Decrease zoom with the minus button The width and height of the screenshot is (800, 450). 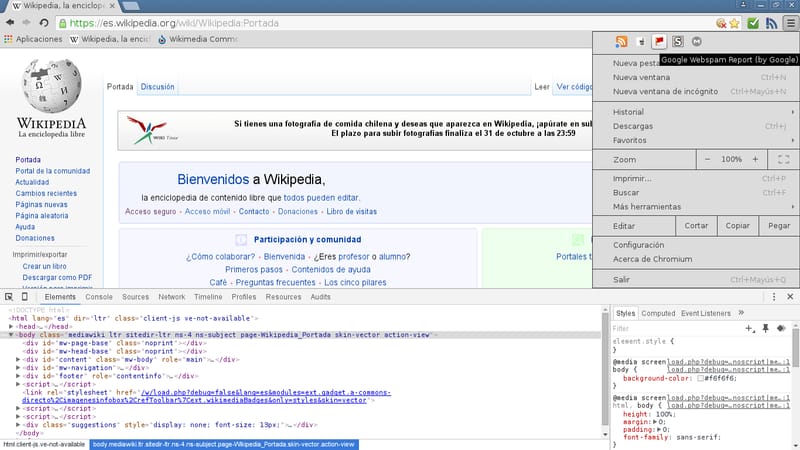point(707,159)
